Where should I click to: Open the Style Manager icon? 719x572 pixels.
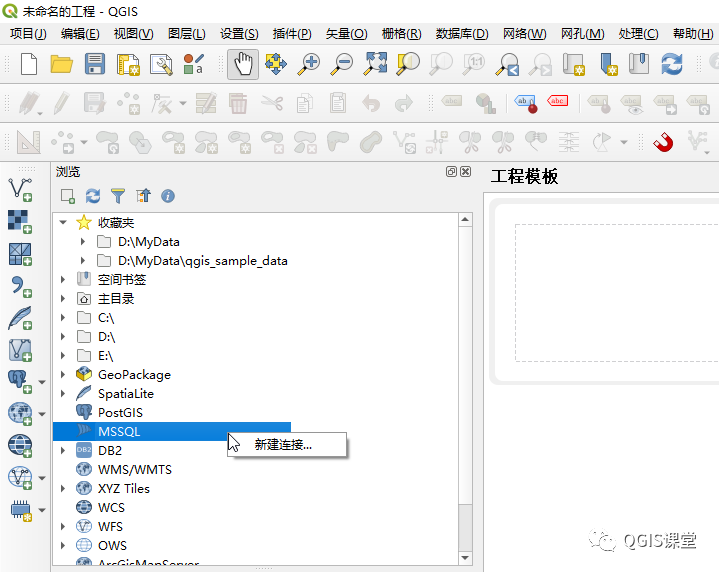(x=194, y=64)
